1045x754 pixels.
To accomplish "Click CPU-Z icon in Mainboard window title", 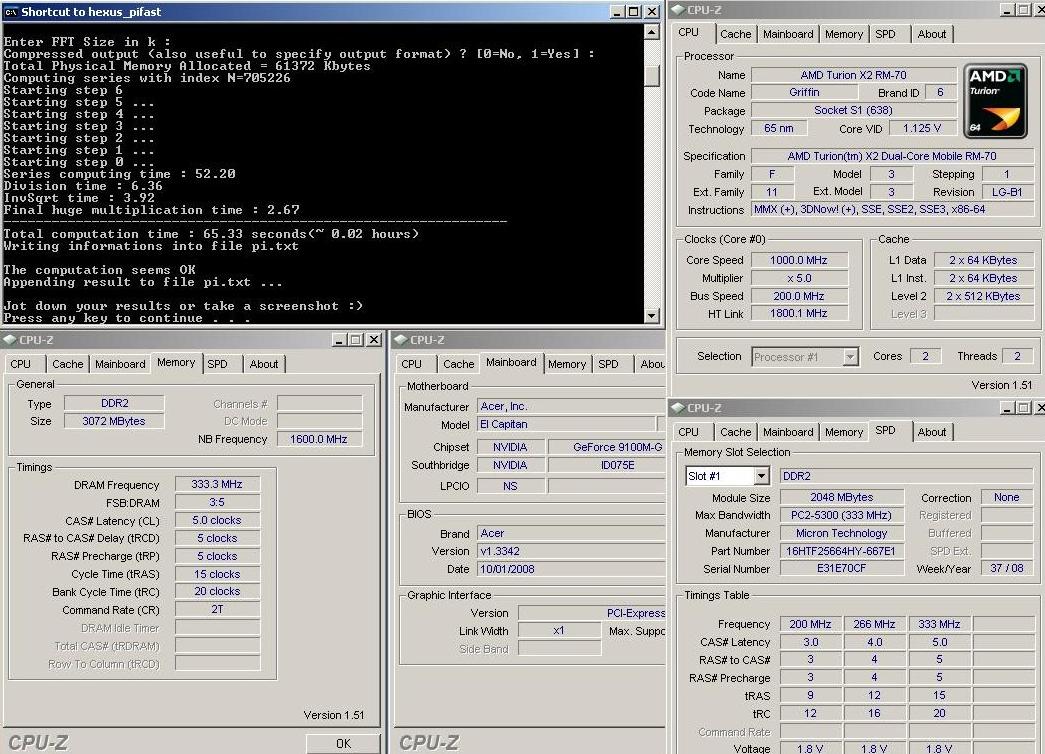I will tap(401, 339).
